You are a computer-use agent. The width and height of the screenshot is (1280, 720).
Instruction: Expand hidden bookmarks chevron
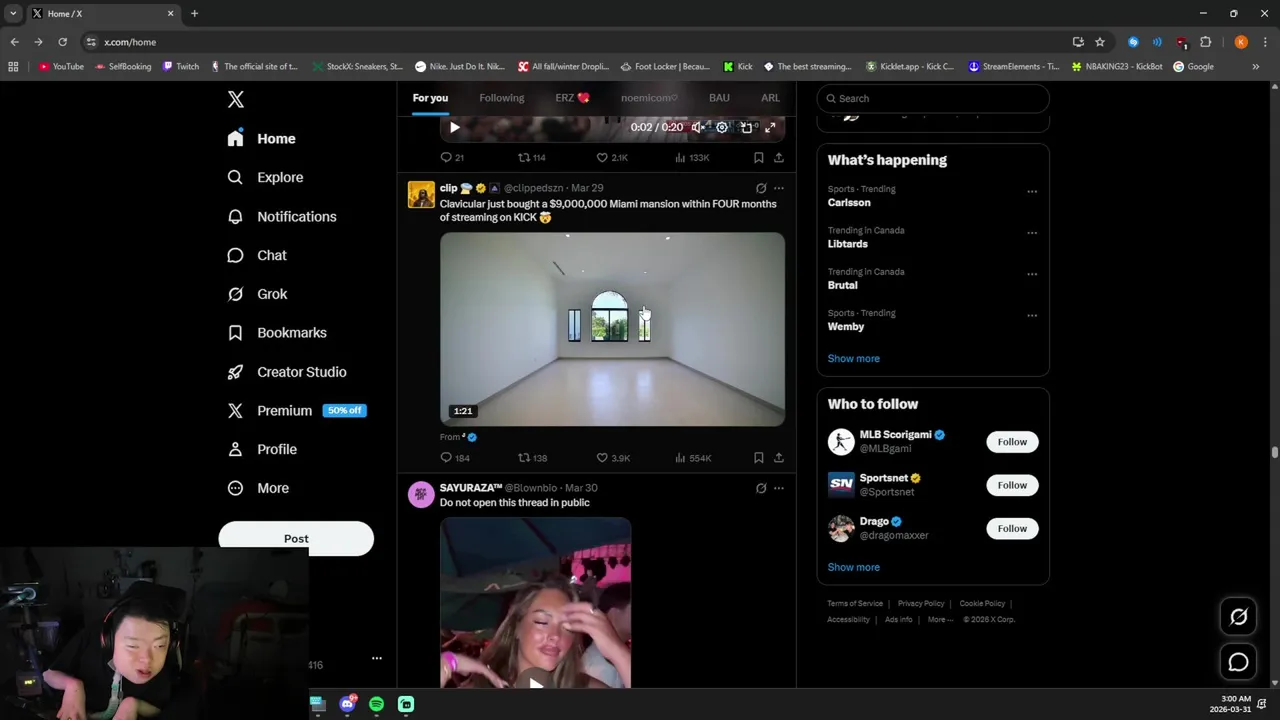1255,66
